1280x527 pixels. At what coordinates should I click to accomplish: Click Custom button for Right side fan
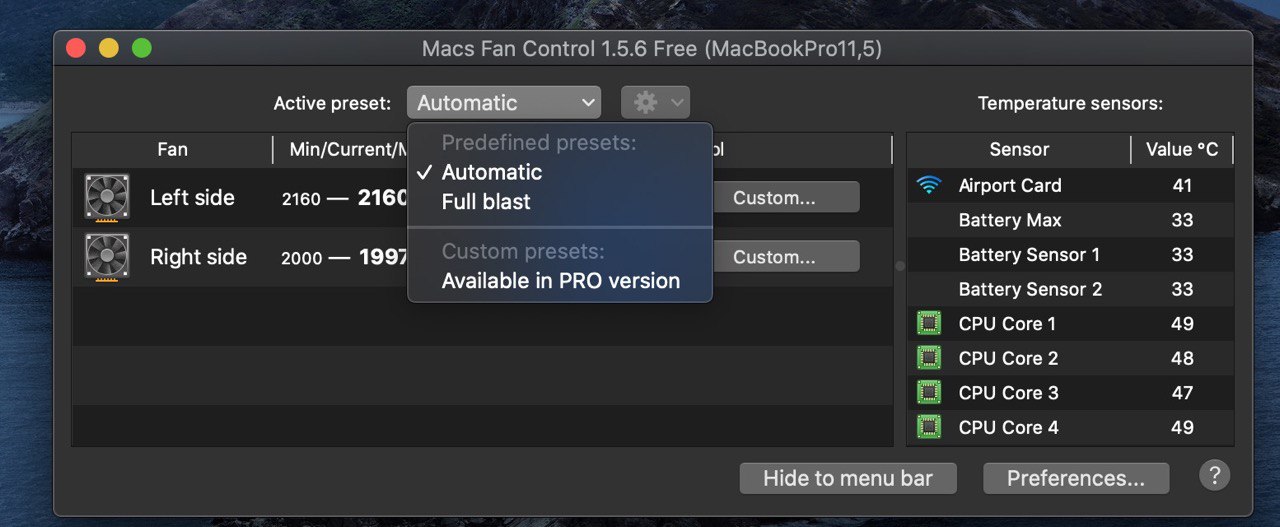click(785, 257)
